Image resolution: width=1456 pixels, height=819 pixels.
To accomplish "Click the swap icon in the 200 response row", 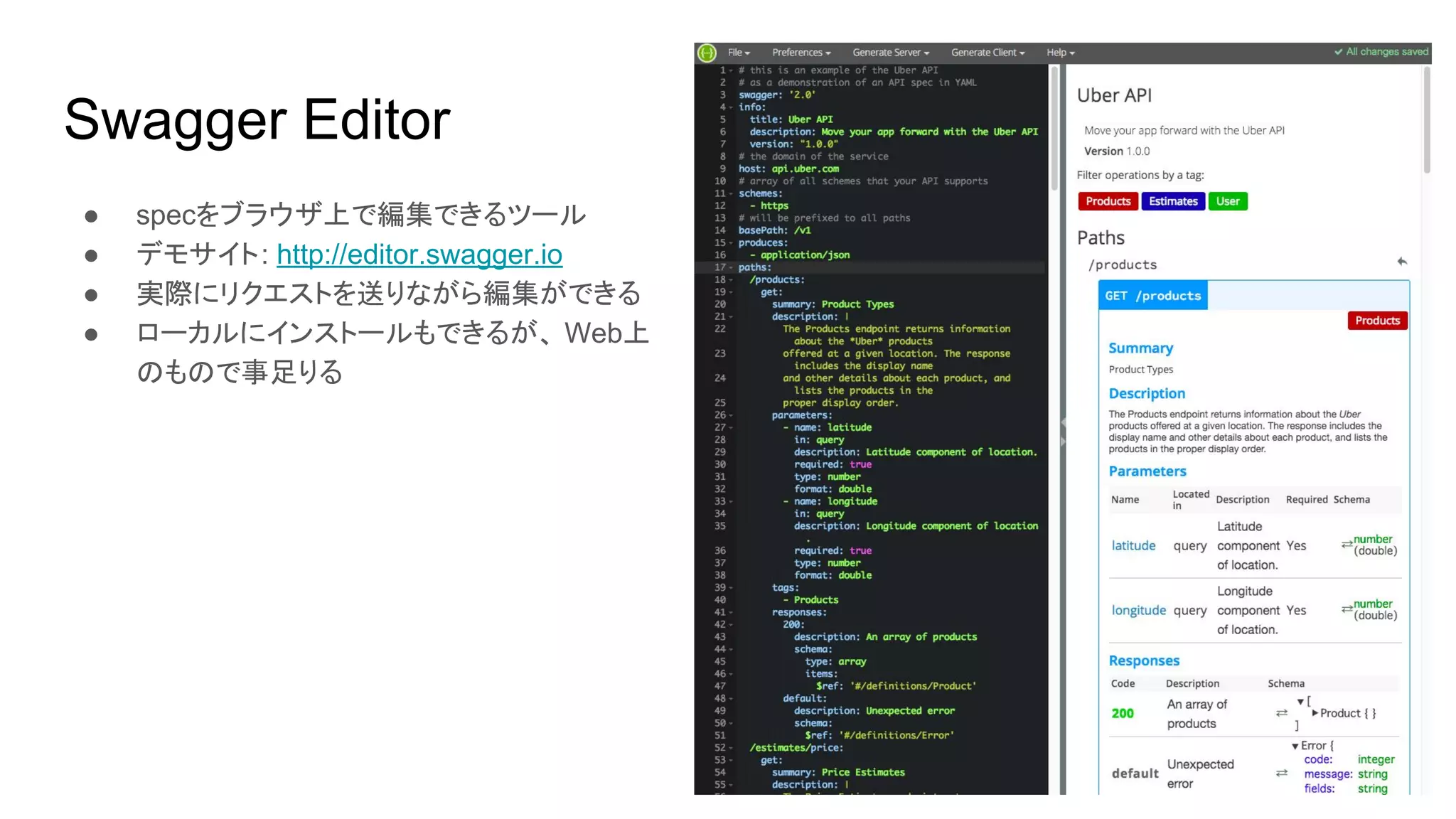I will point(1281,713).
